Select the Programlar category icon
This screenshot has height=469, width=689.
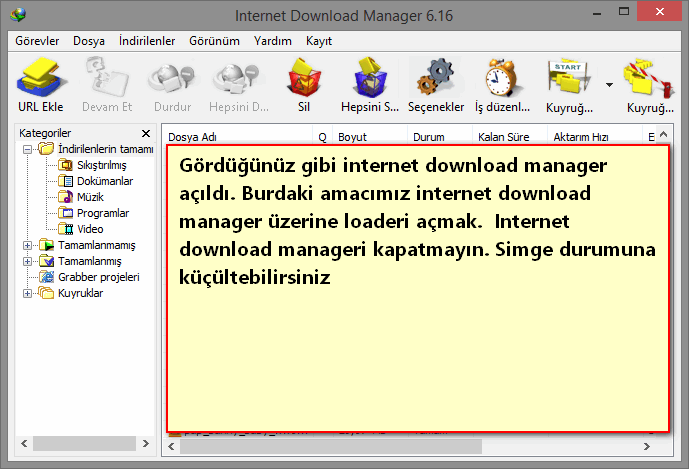coord(65,213)
